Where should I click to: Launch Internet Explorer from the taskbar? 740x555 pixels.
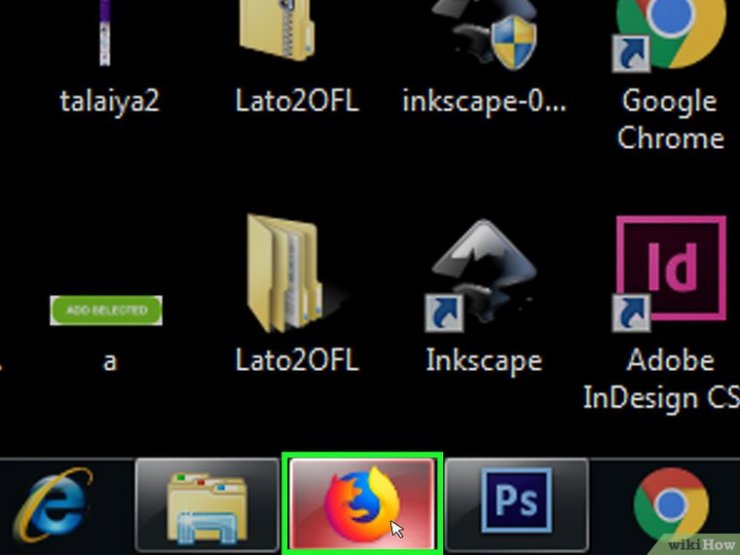click(x=53, y=505)
